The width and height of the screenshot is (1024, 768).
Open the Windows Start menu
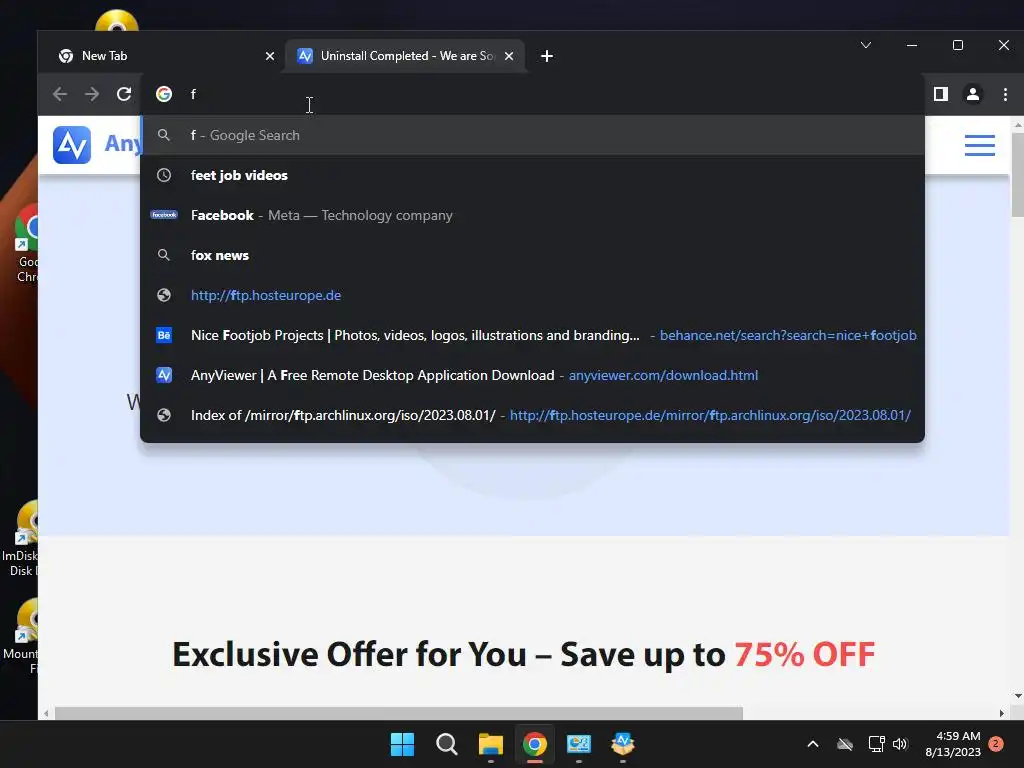pos(402,744)
